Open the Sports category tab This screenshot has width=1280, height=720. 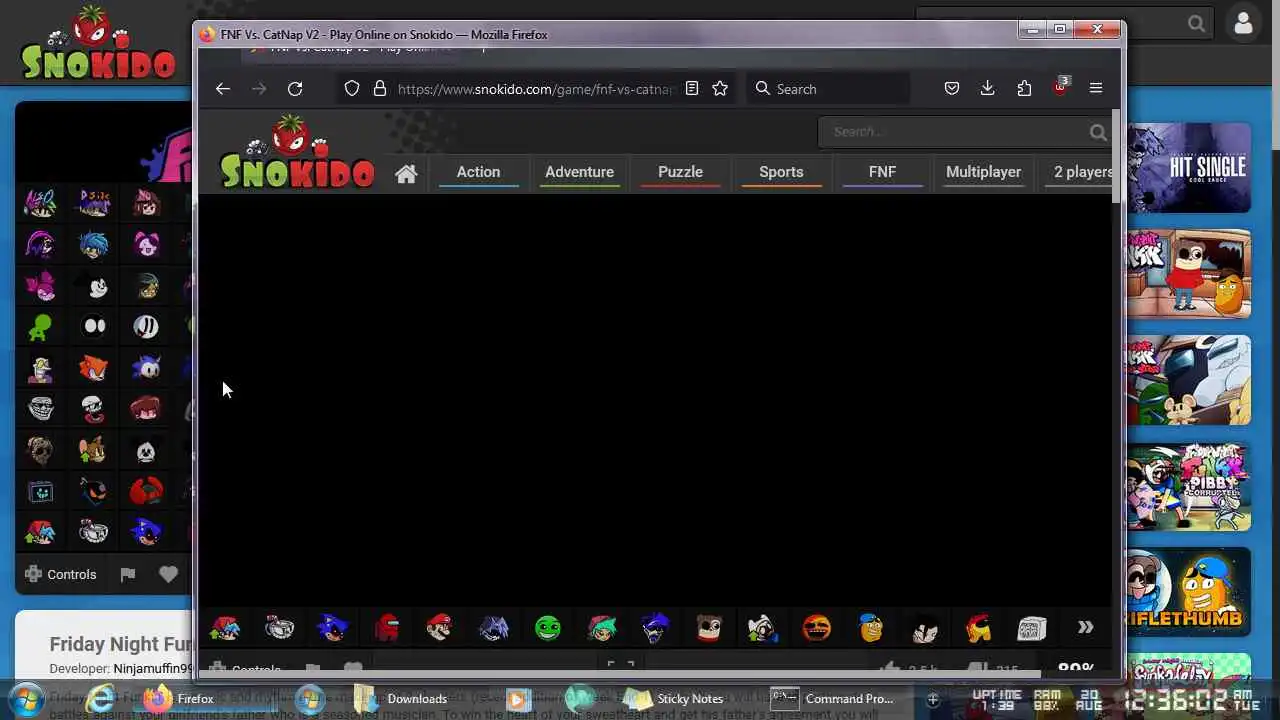781,172
